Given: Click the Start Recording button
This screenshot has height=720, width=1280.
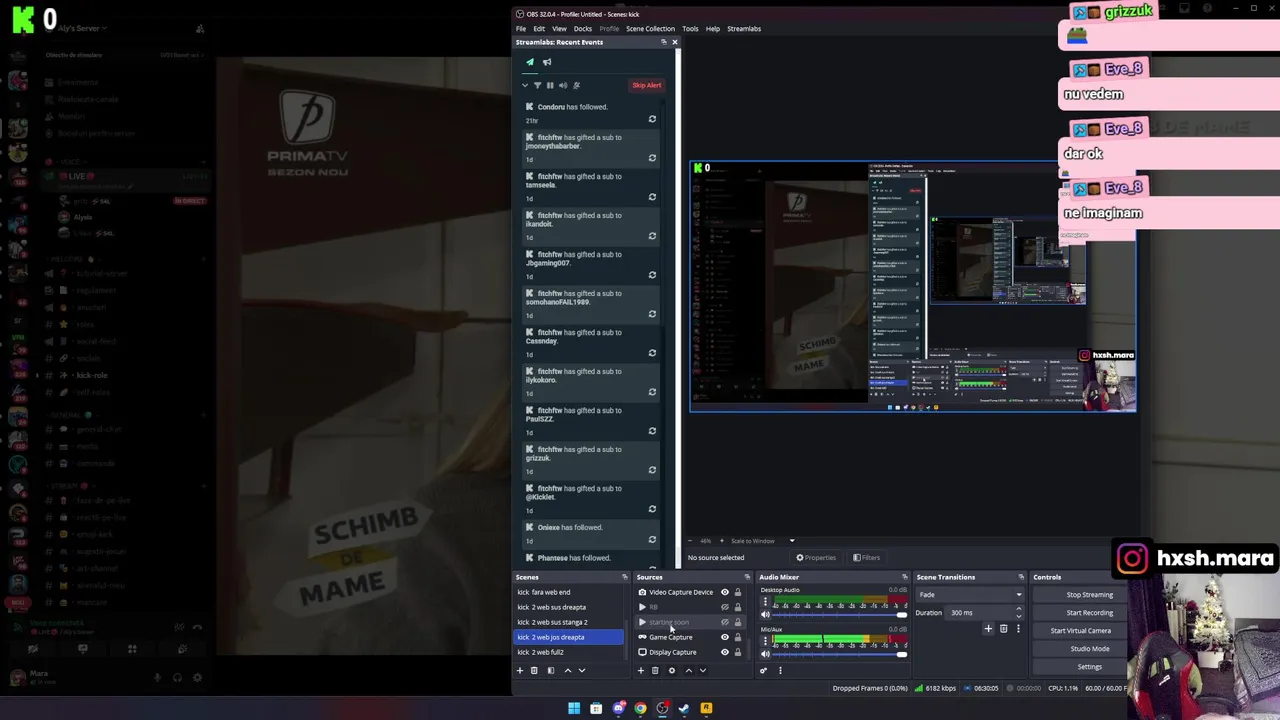Looking at the screenshot, I should (x=1089, y=613).
